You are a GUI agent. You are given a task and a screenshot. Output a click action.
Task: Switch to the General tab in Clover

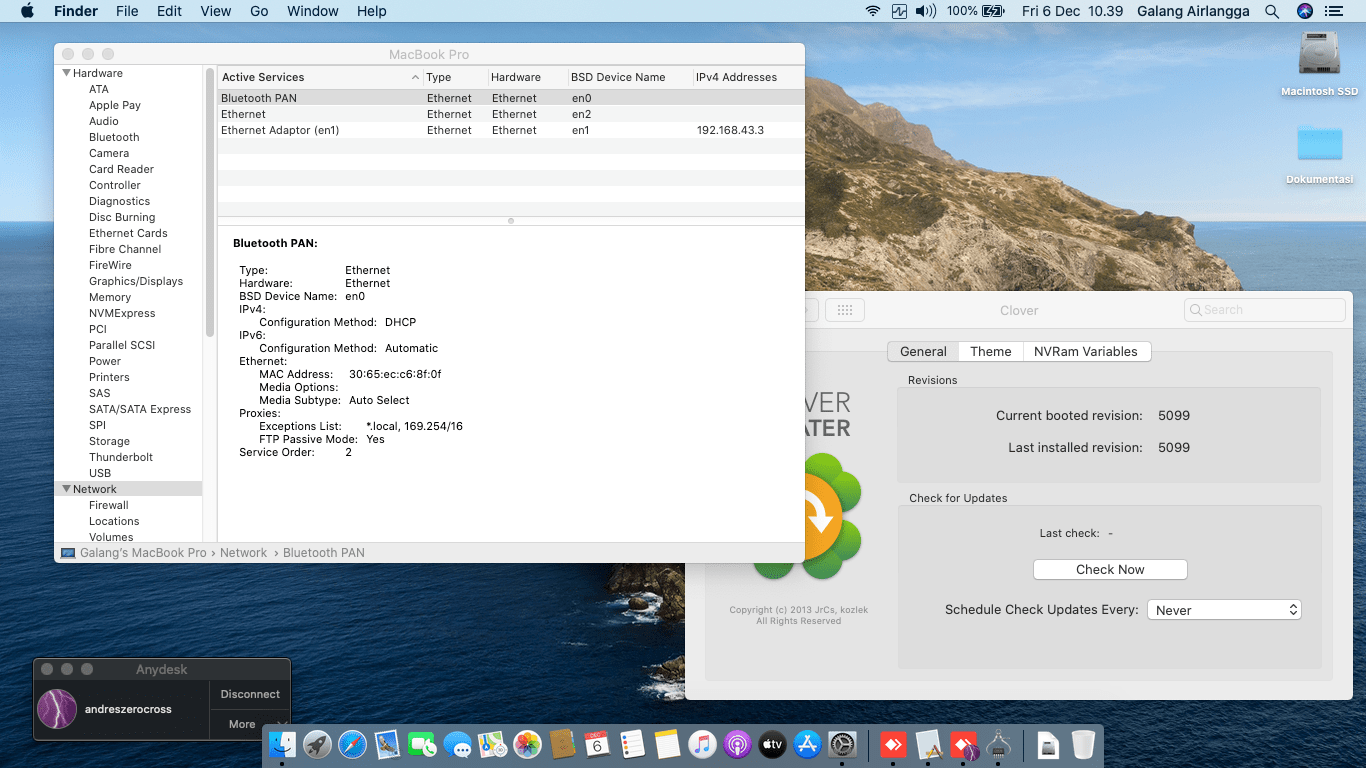[923, 351]
